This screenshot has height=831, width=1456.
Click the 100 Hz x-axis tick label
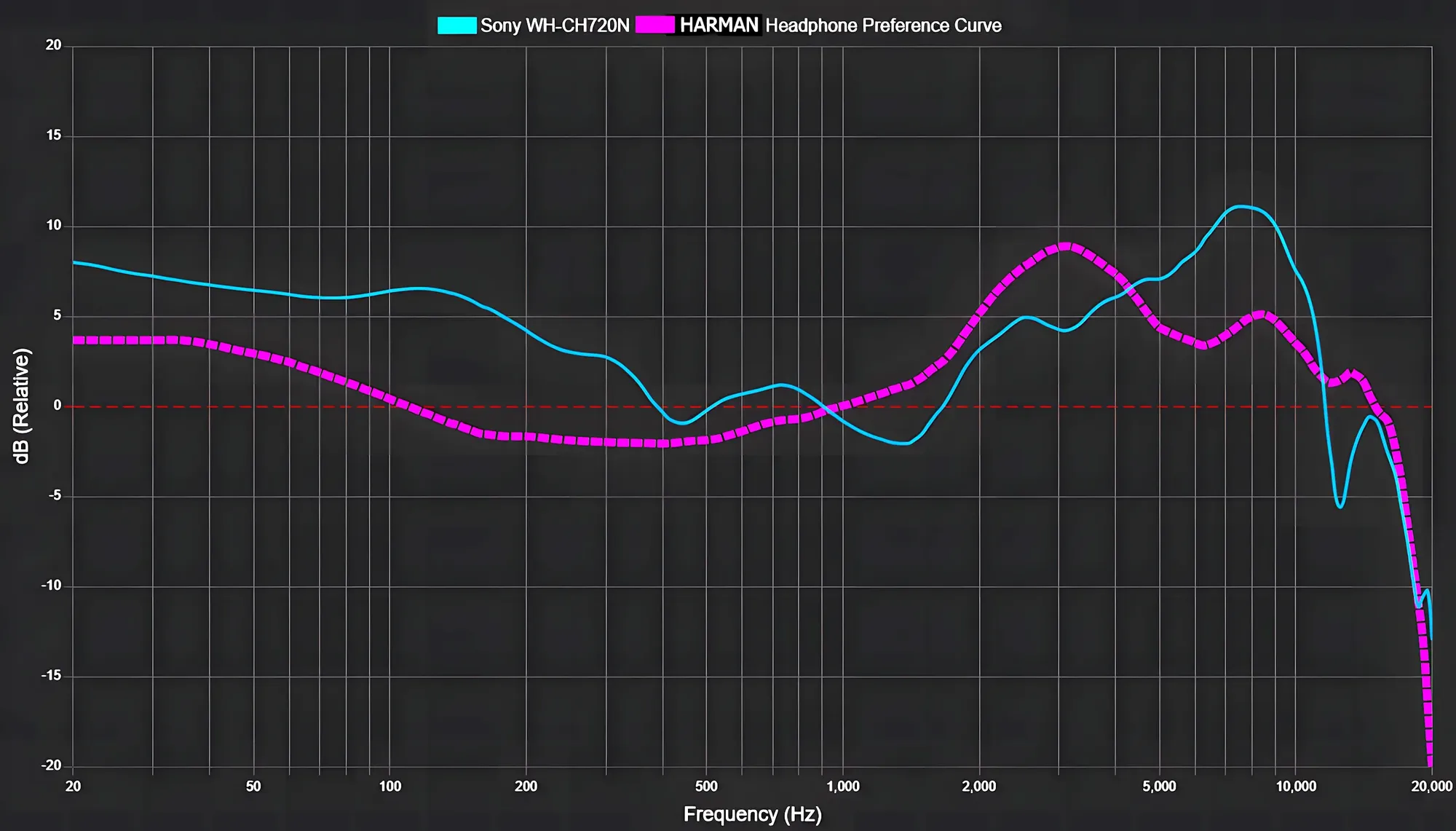tap(389, 787)
